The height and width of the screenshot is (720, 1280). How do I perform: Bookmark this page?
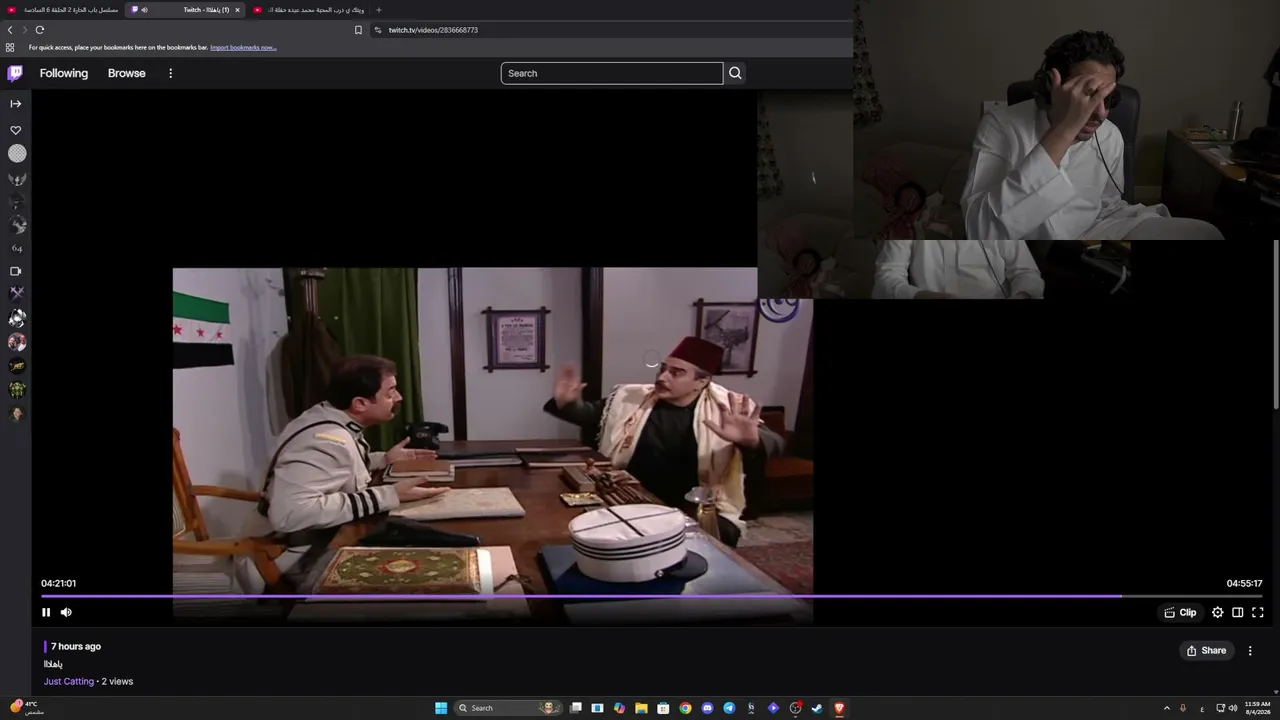click(x=358, y=30)
